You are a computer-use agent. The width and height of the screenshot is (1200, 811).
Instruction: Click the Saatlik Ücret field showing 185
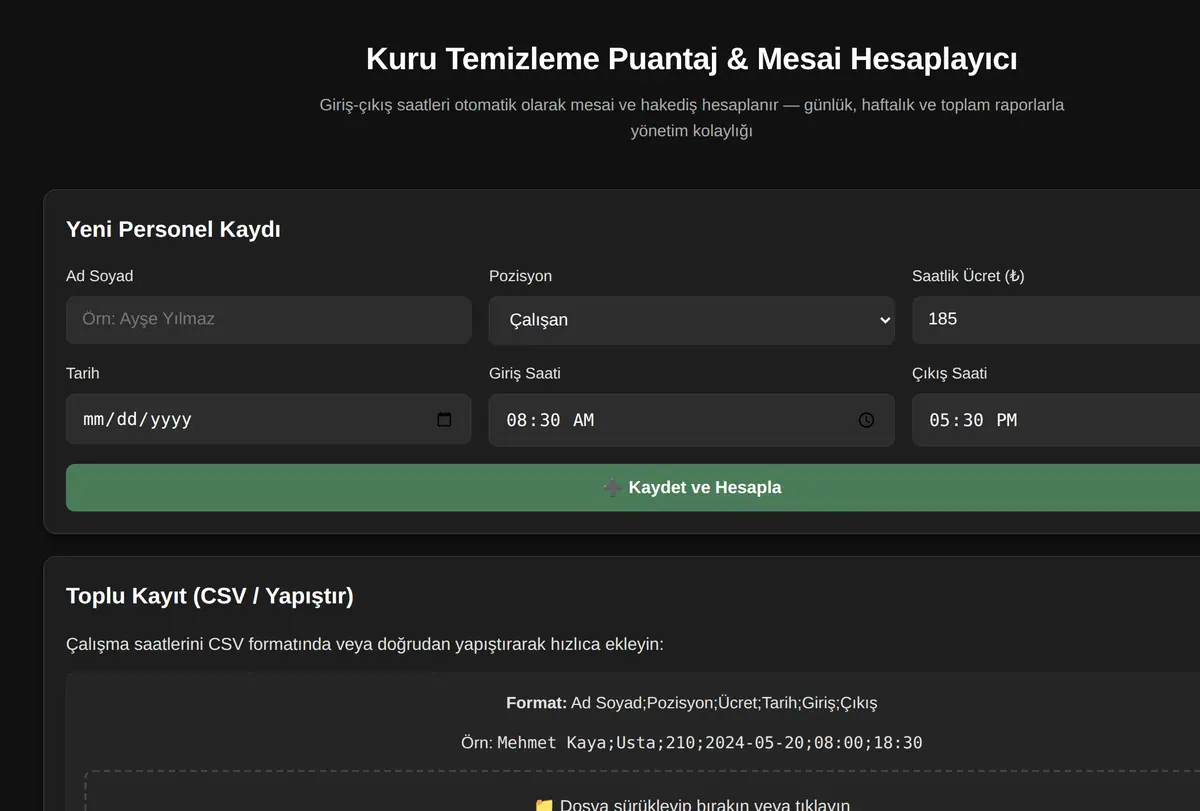1056,320
